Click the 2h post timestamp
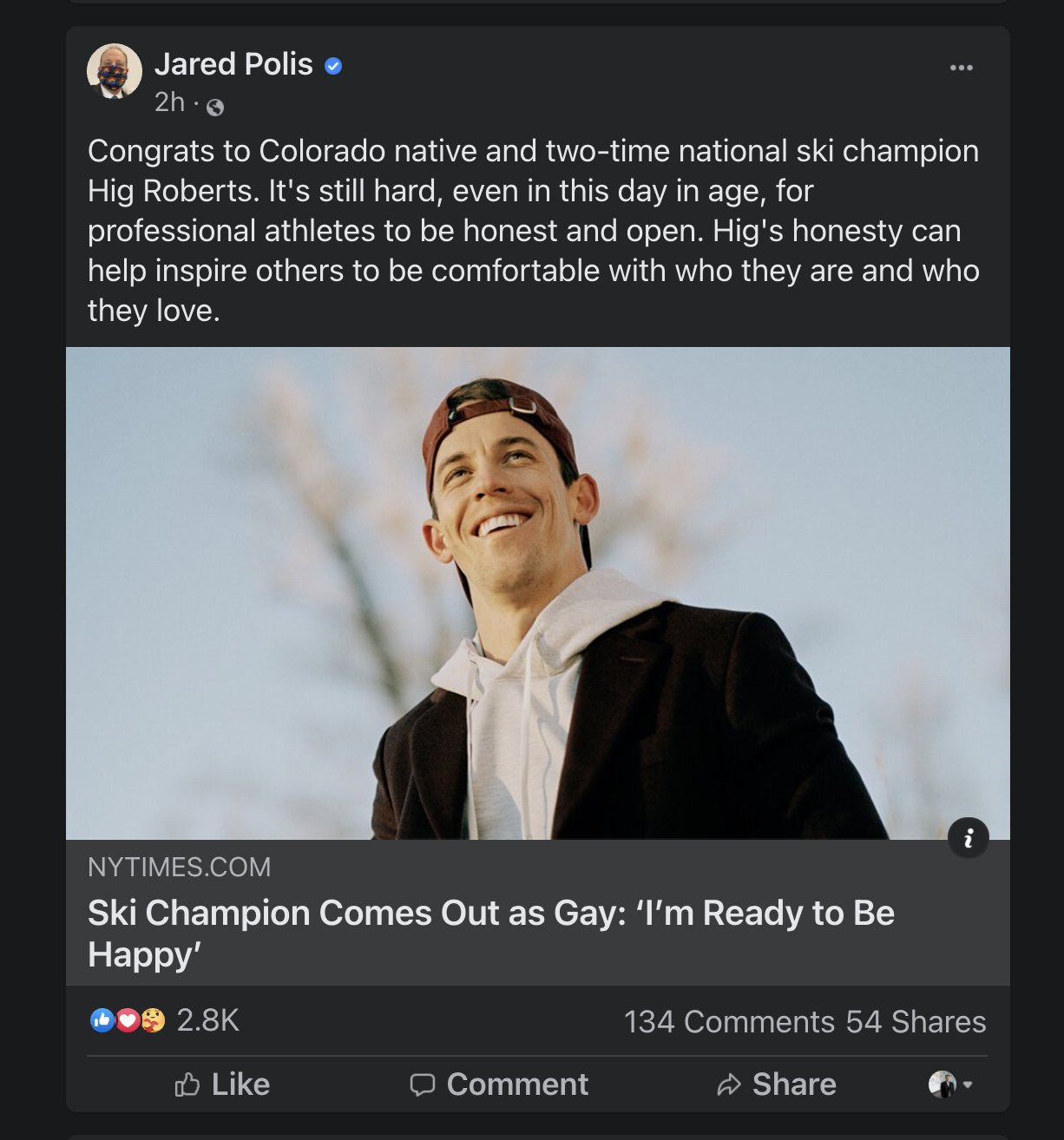The height and width of the screenshot is (1140, 1064). (169, 103)
